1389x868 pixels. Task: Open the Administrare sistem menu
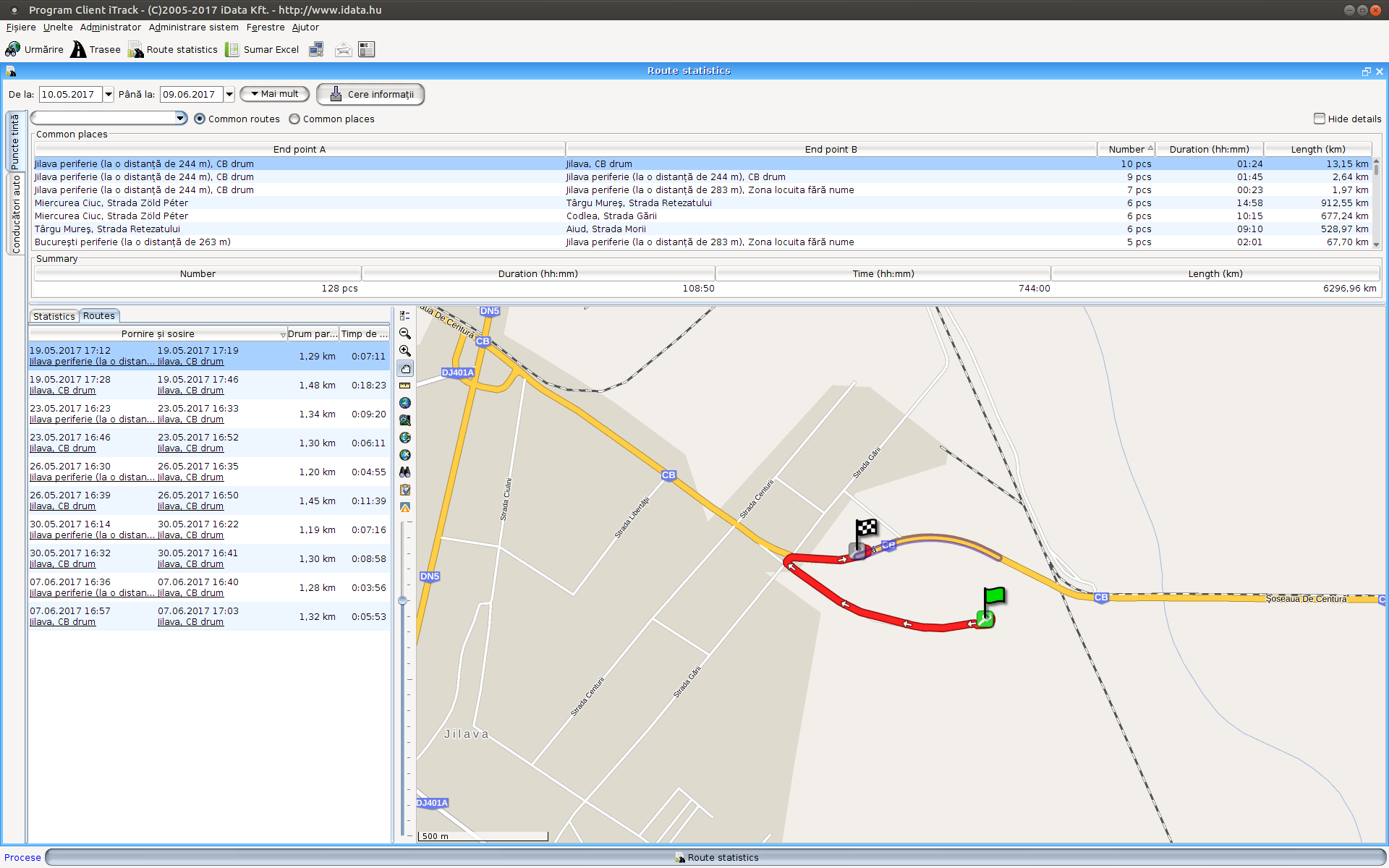tap(193, 27)
